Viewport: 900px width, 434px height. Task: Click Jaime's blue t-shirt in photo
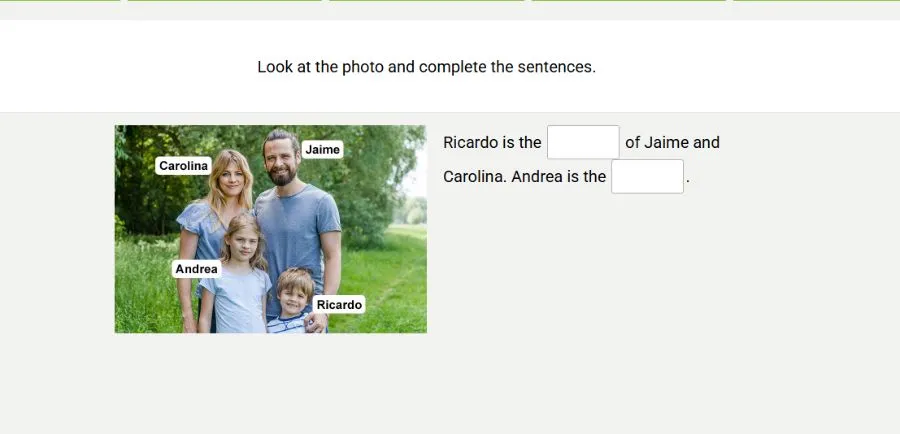296,230
